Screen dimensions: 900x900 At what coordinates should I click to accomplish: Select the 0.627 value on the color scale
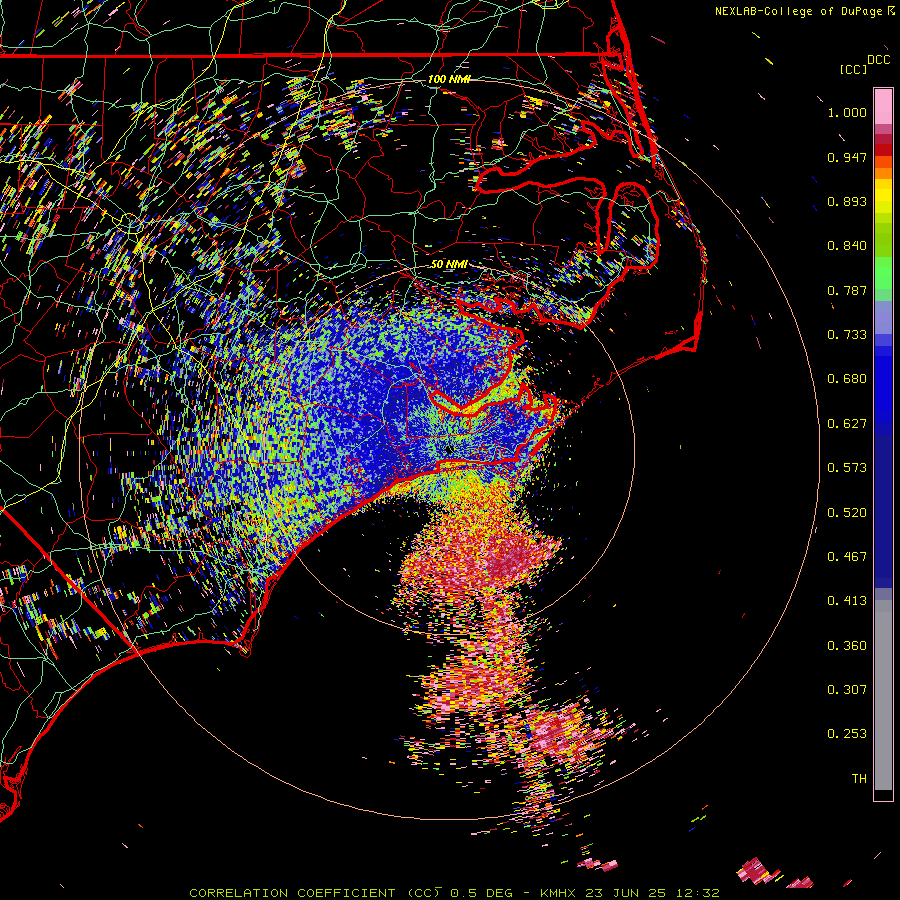(847, 424)
